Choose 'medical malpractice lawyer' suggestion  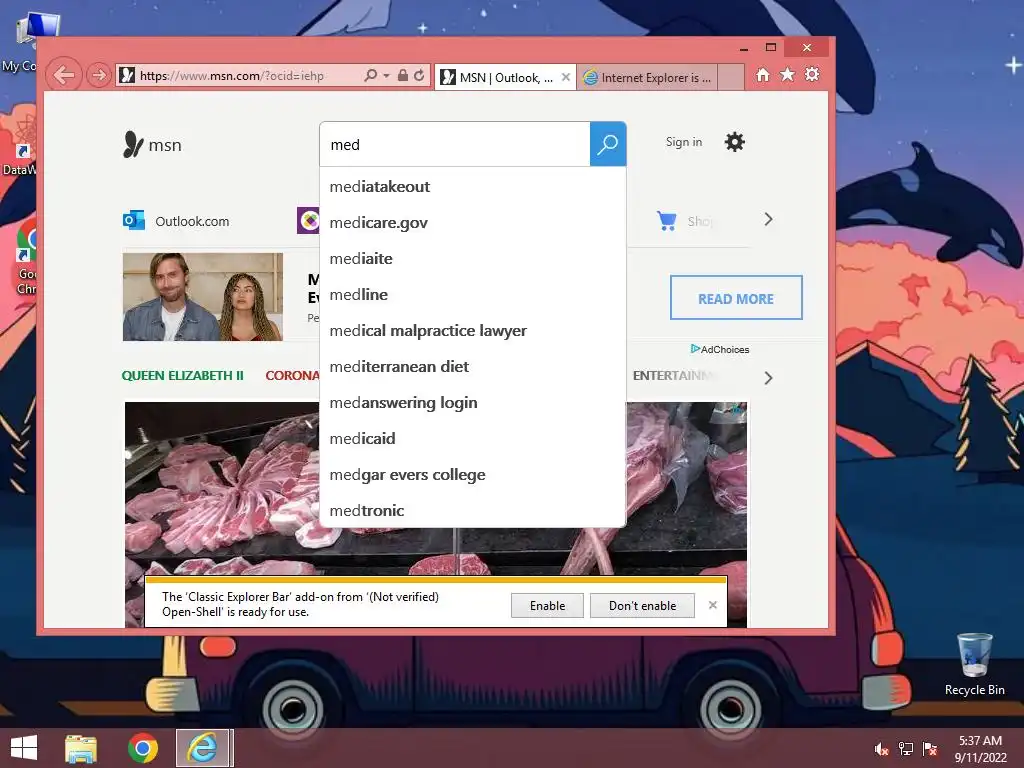click(x=472, y=330)
